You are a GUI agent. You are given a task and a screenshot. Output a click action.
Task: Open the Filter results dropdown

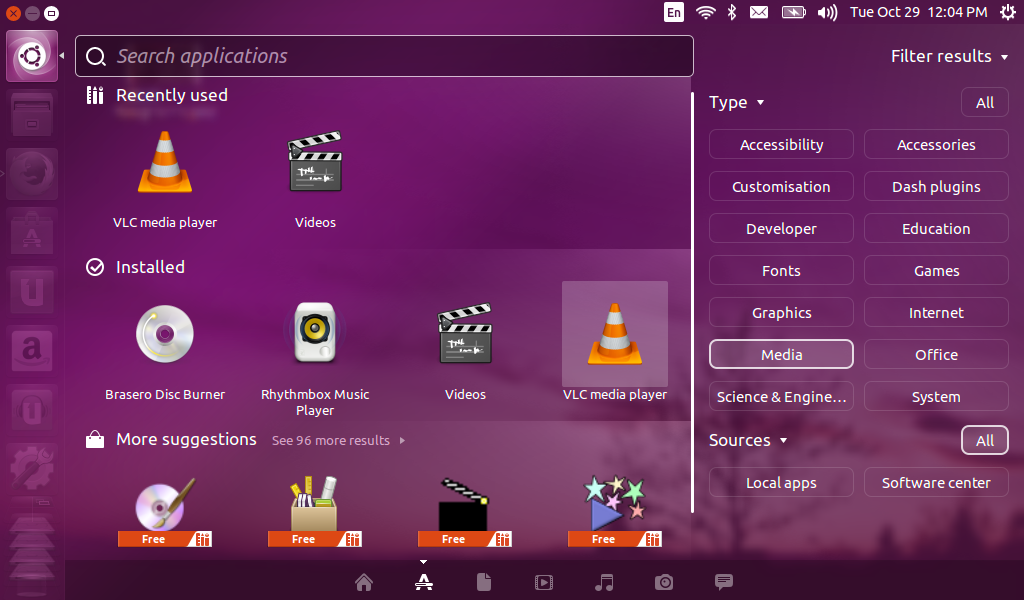[x=949, y=56]
